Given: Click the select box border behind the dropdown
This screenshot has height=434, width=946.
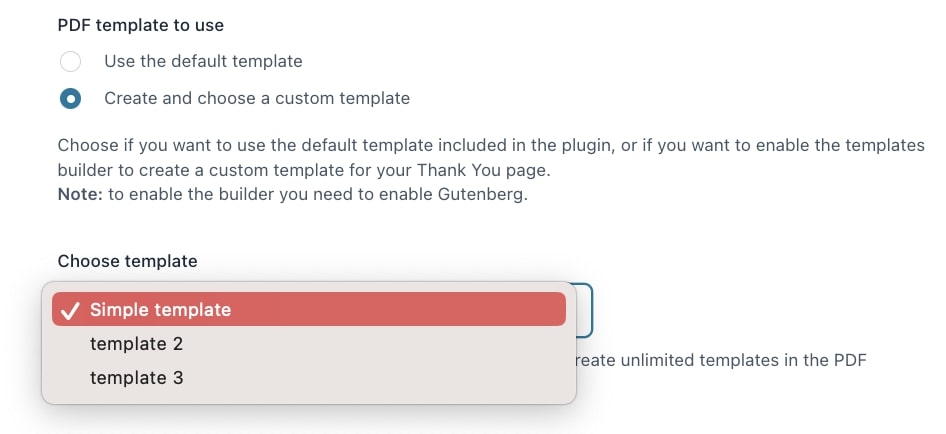Looking at the screenshot, I should point(584,310).
